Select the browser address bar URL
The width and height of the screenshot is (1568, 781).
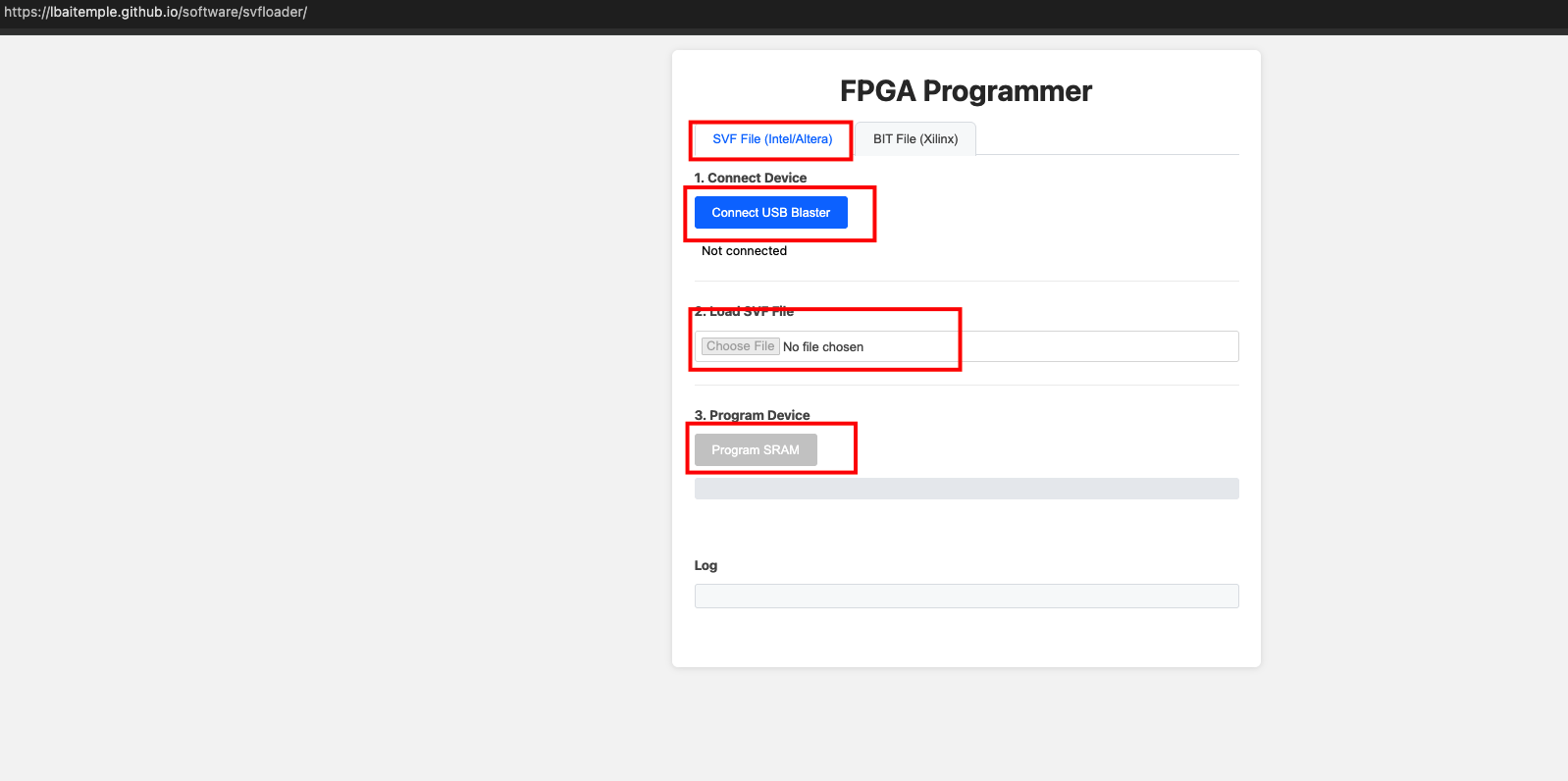pyautogui.click(x=159, y=12)
